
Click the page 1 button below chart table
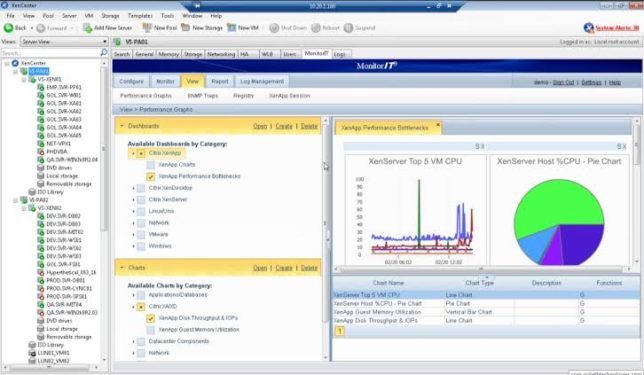click(340, 331)
